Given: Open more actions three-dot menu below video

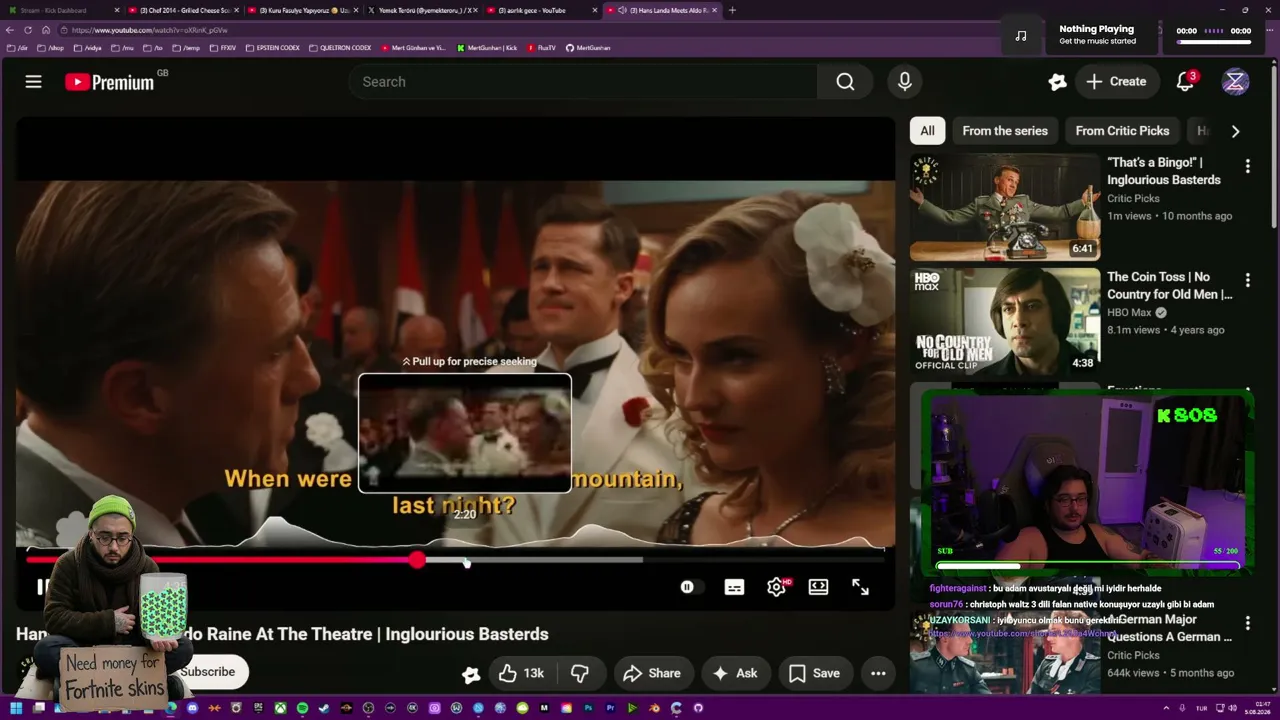Looking at the screenshot, I should coord(878,673).
